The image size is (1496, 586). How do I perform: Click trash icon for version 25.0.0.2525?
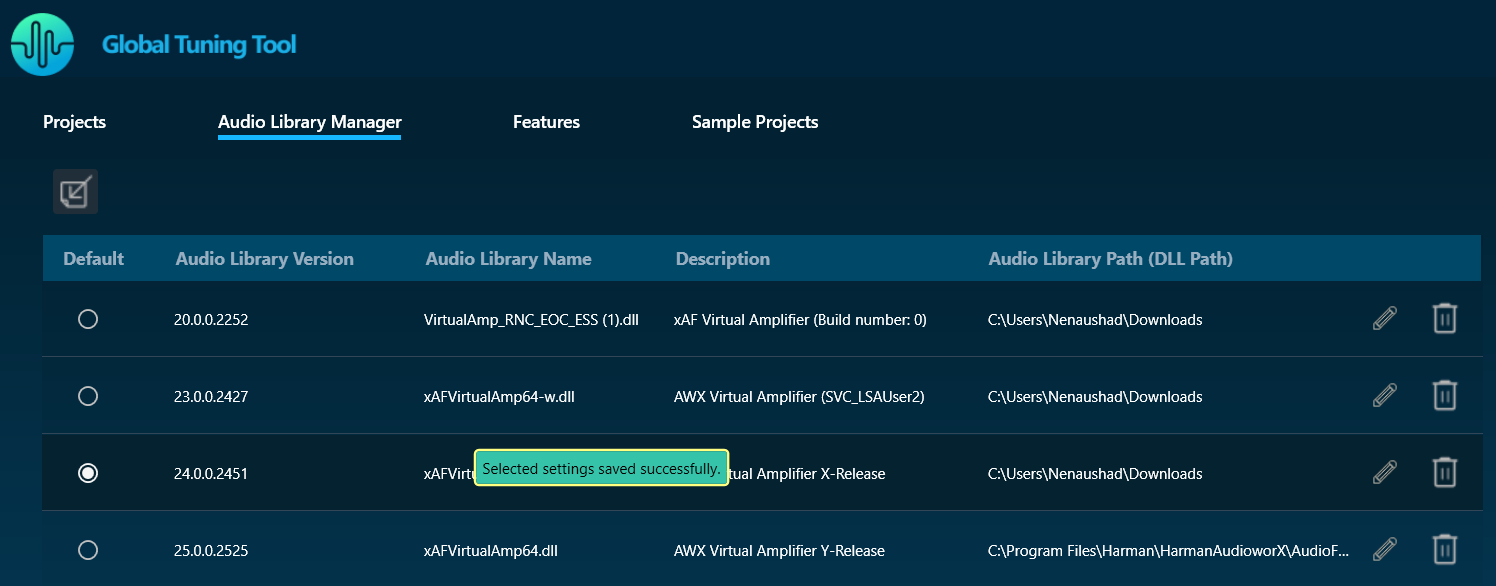(1444, 549)
